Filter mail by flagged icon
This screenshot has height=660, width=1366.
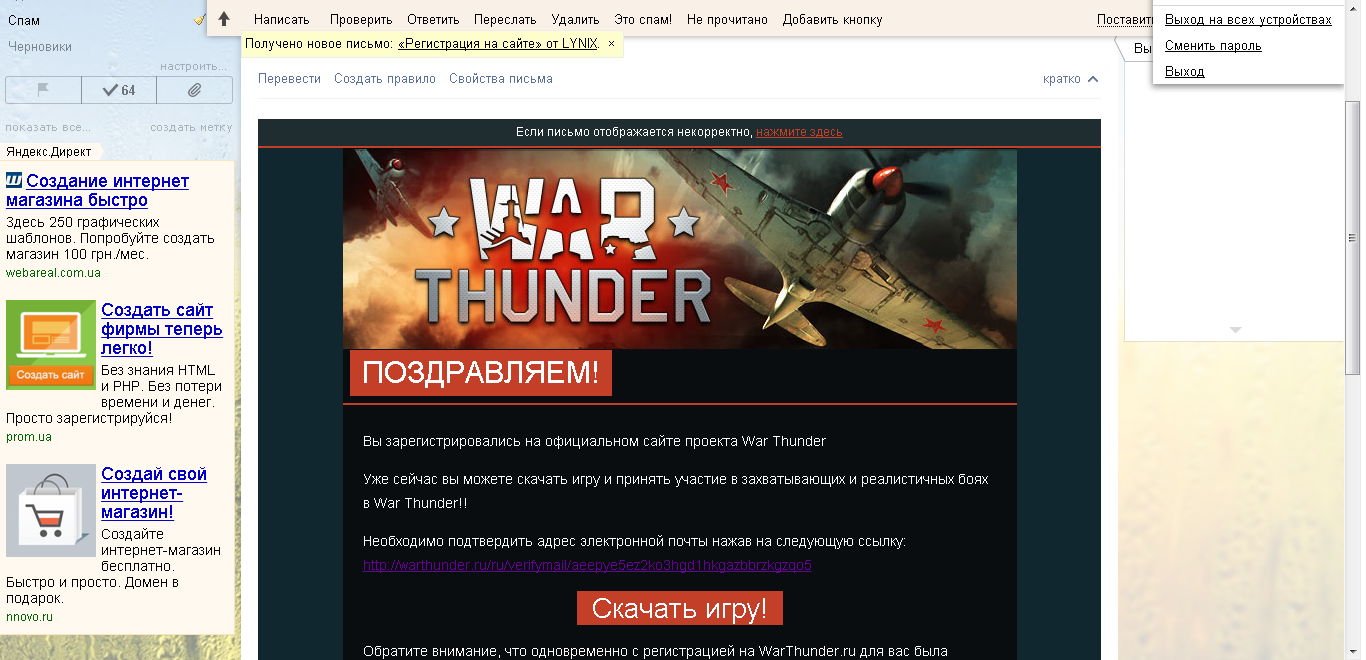pyautogui.click(x=43, y=90)
